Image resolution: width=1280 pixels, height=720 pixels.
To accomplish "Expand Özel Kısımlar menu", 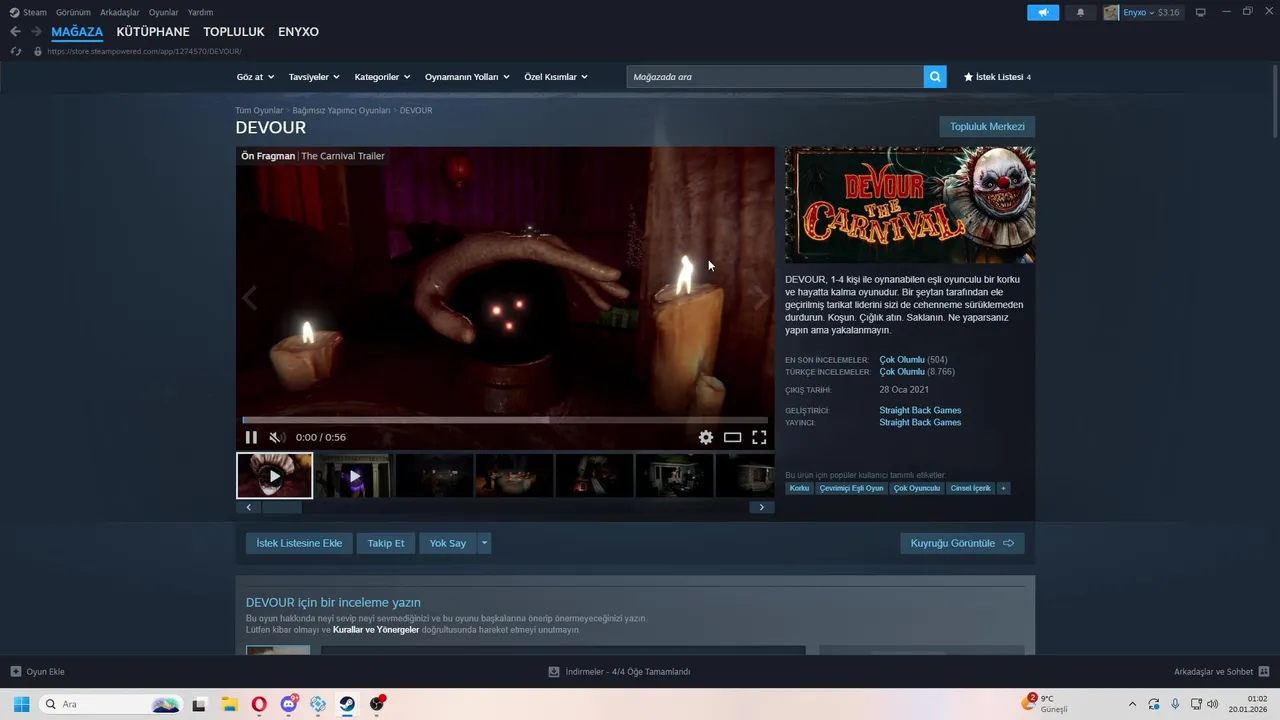I will click(x=556, y=77).
